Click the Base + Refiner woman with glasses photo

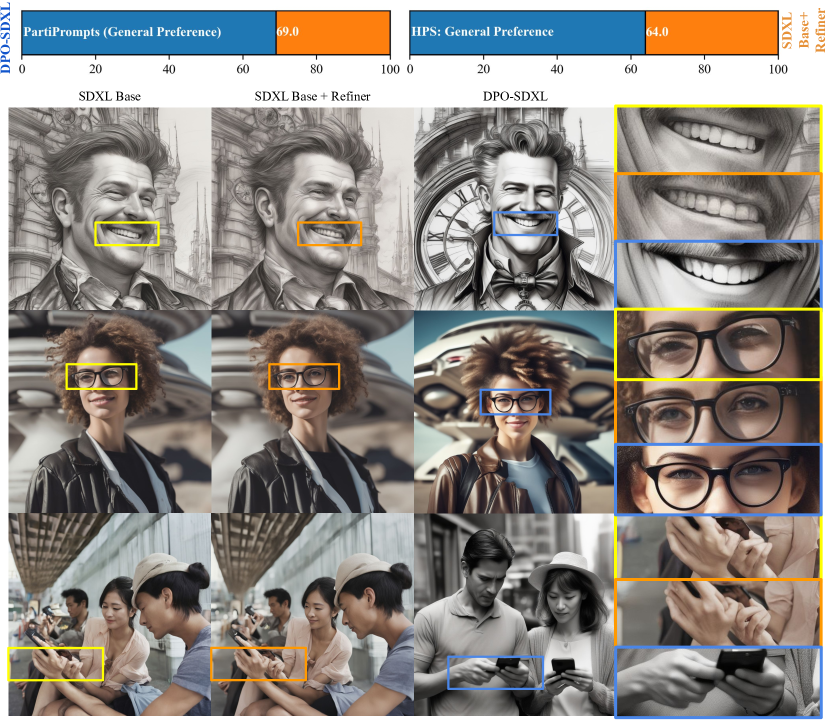pos(312,411)
